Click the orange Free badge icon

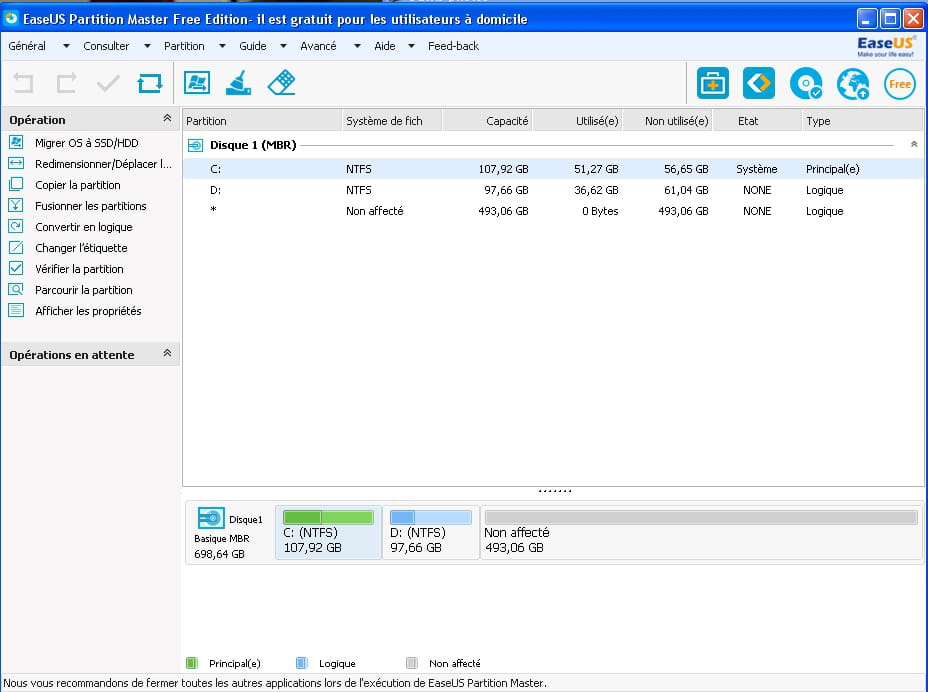pyautogui.click(x=900, y=83)
